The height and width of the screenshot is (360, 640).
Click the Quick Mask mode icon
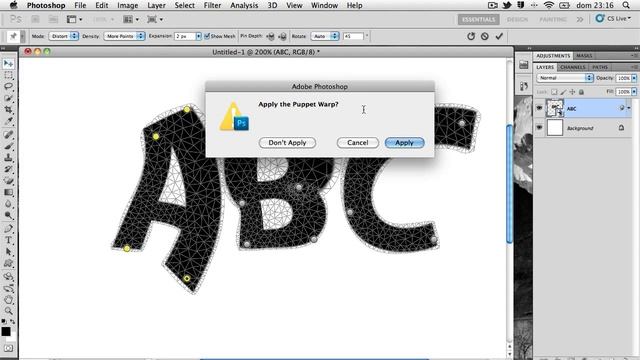click(x=8, y=348)
